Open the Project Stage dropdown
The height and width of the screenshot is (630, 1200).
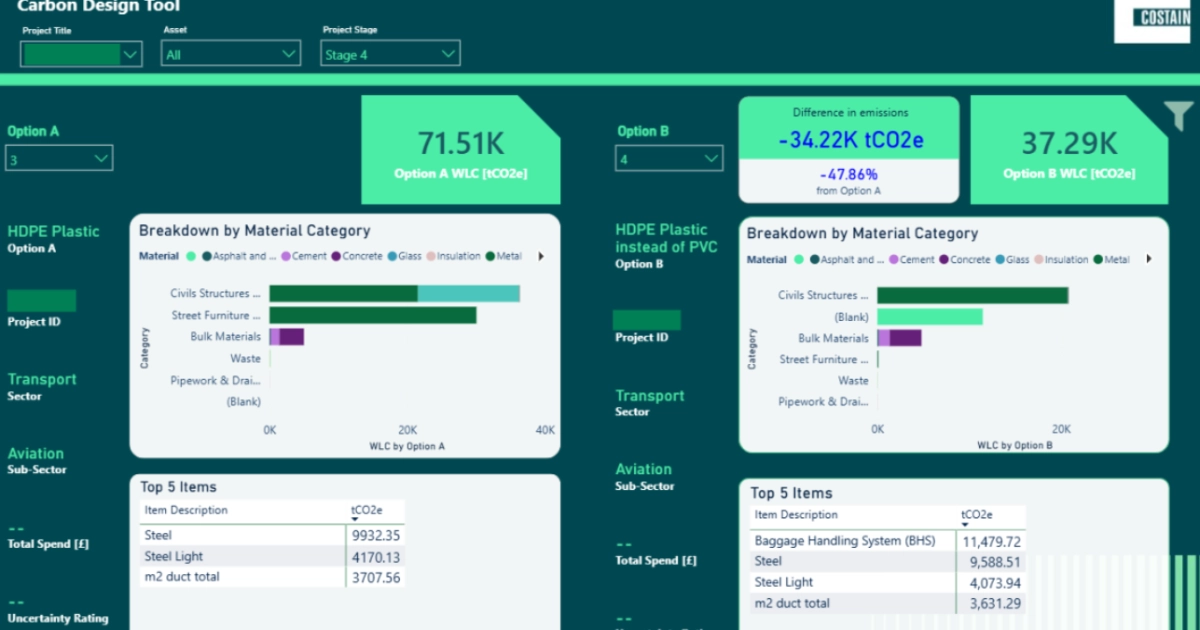(448, 53)
